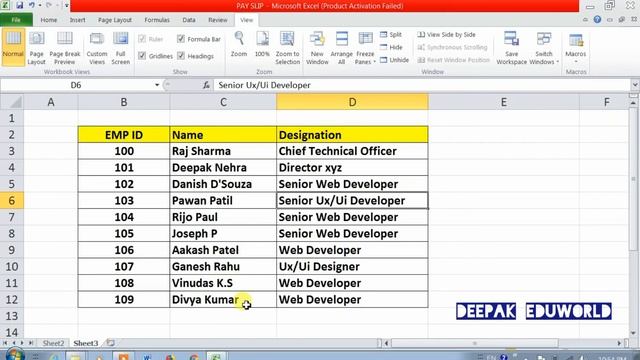Toggle the Formula Bar checkbox
The height and width of the screenshot is (360, 640).
(181, 39)
